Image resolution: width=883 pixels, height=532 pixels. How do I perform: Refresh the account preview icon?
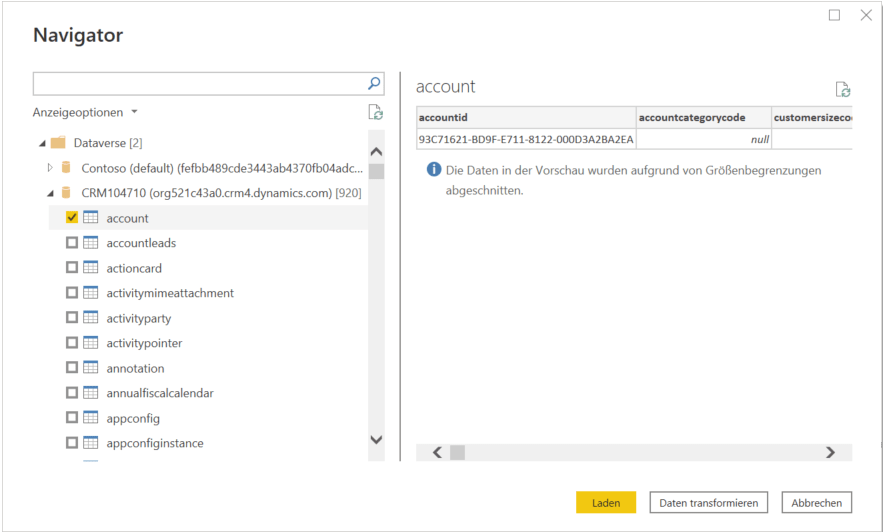click(842, 90)
